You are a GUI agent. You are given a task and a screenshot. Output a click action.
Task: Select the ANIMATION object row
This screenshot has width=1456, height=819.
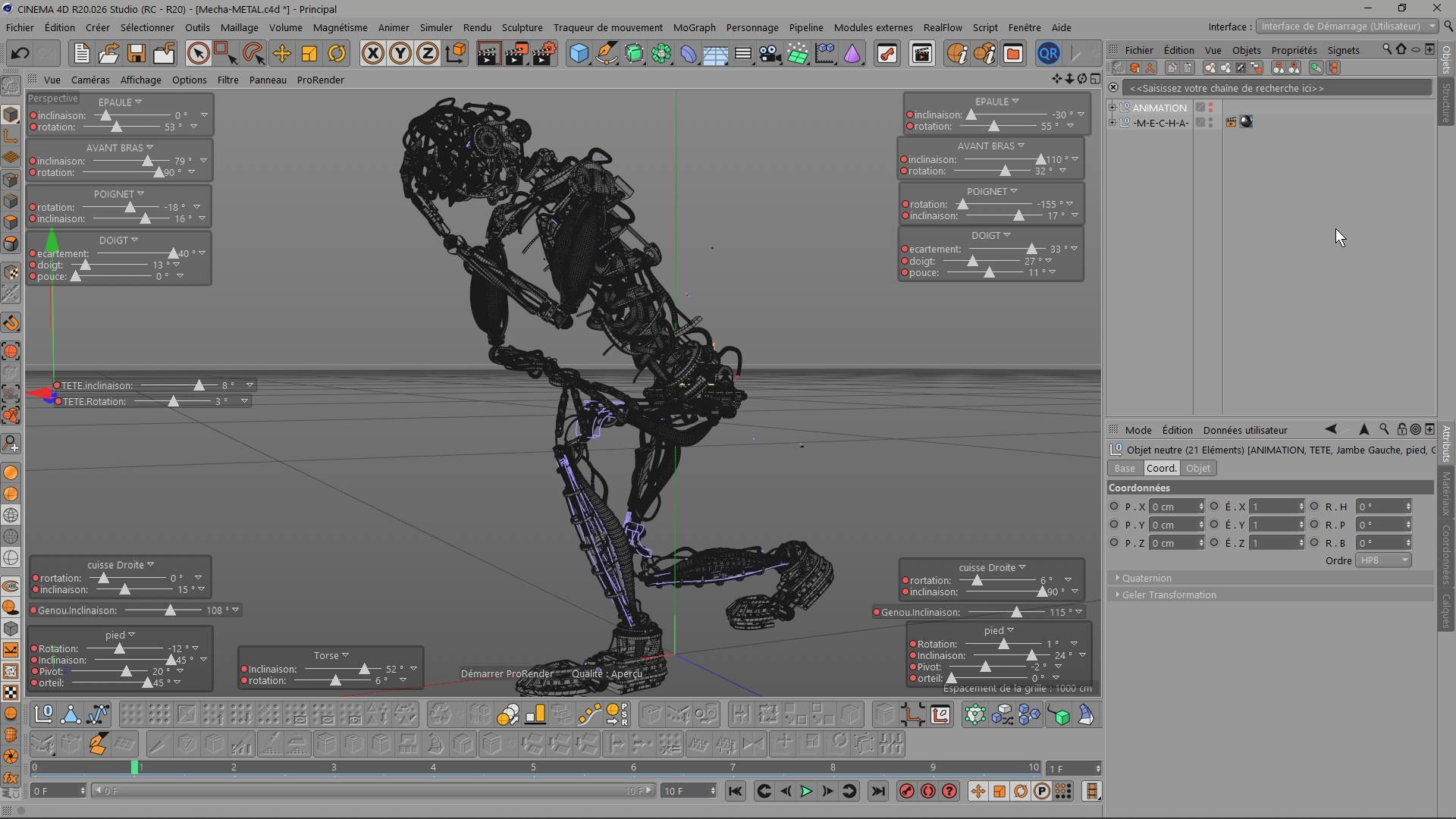[1159, 108]
